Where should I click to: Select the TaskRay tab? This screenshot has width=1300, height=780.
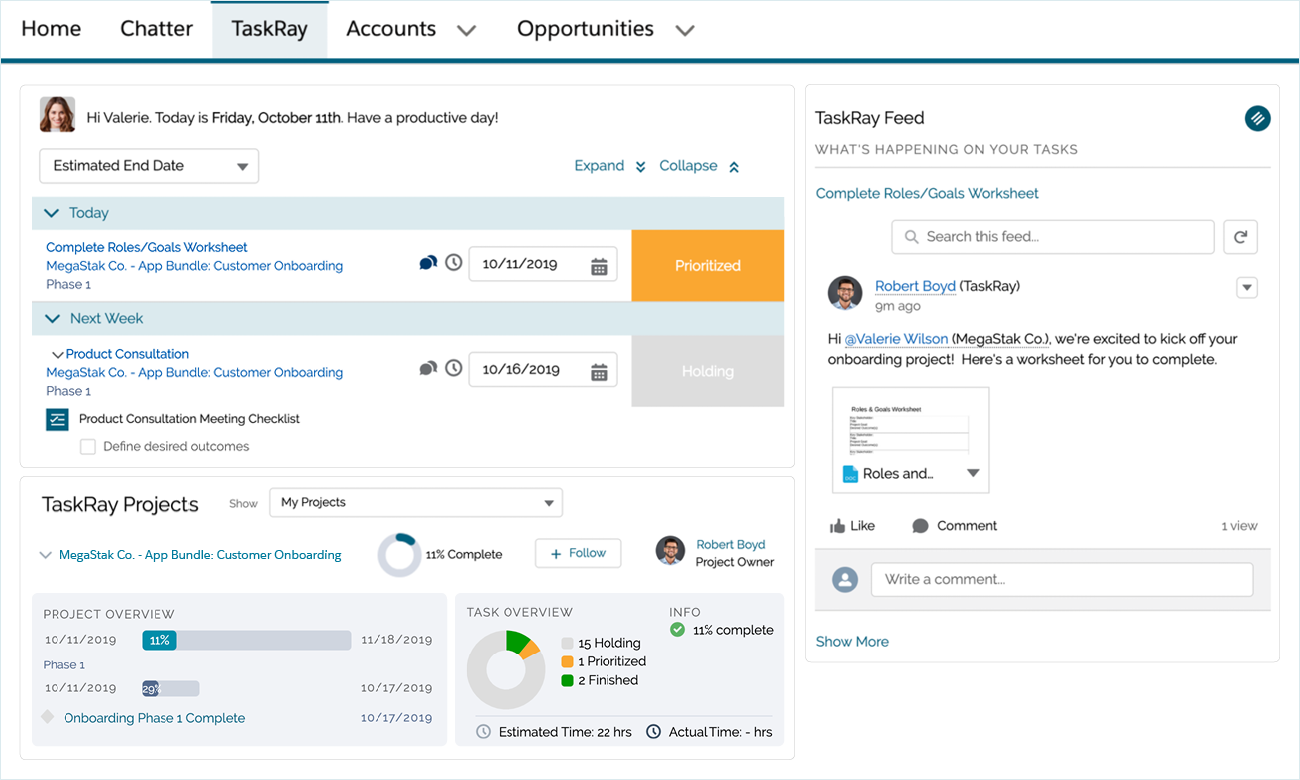click(x=269, y=29)
